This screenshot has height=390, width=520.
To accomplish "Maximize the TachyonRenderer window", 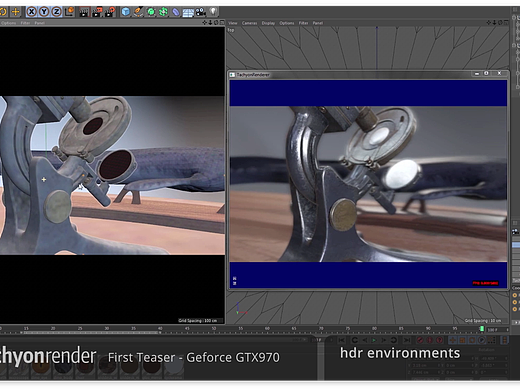I will [x=486, y=73].
